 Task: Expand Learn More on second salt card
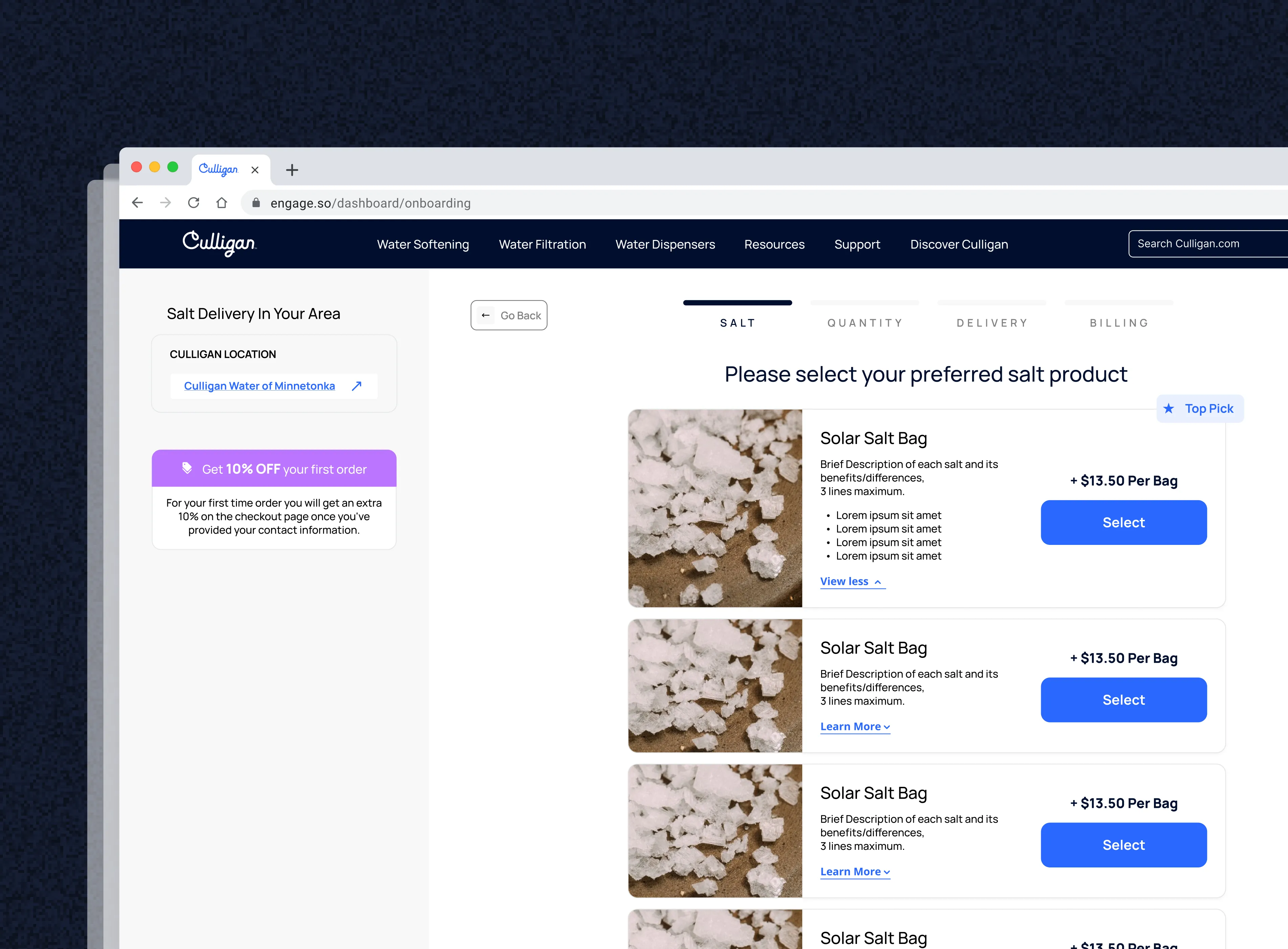(855, 727)
